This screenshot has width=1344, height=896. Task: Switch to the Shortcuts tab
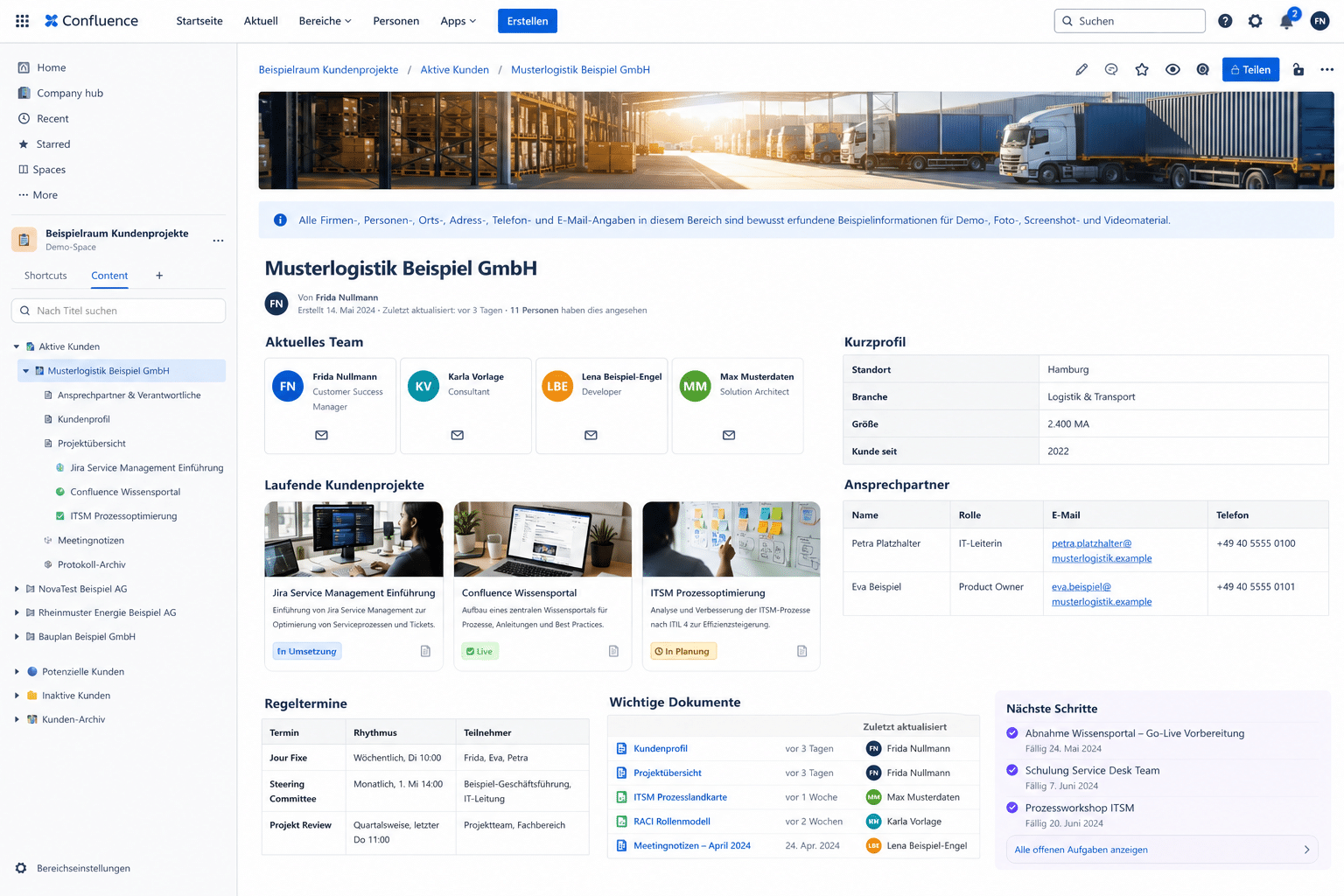click(x=45, y=276)
